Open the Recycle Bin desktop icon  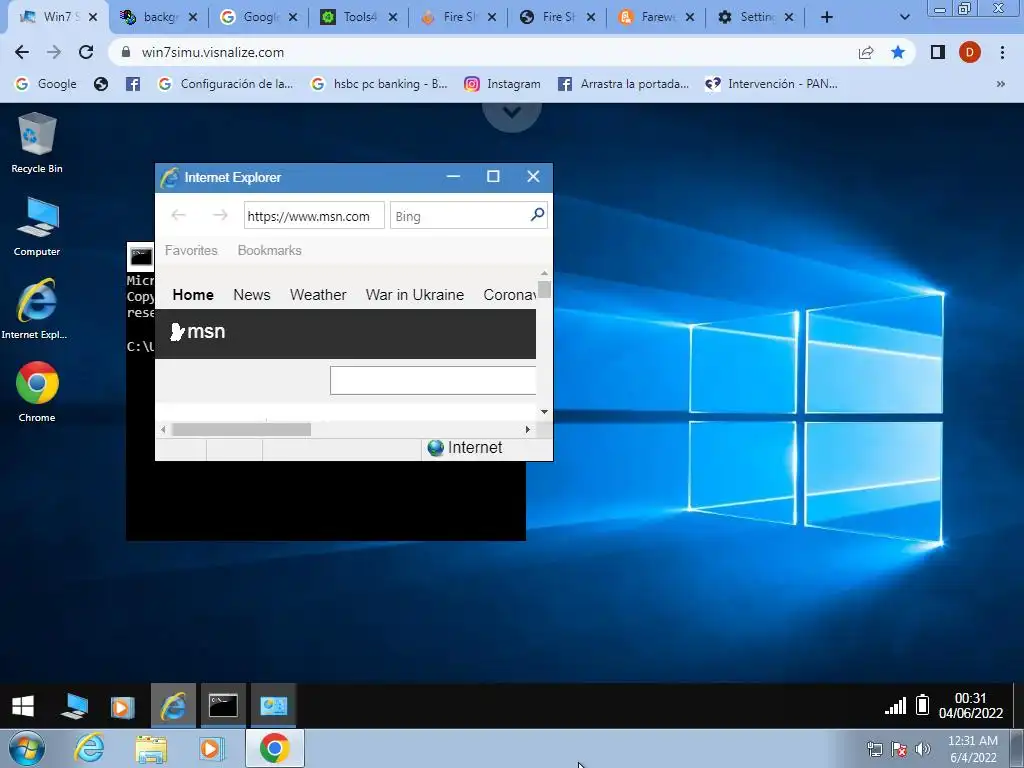click(37, 143)
